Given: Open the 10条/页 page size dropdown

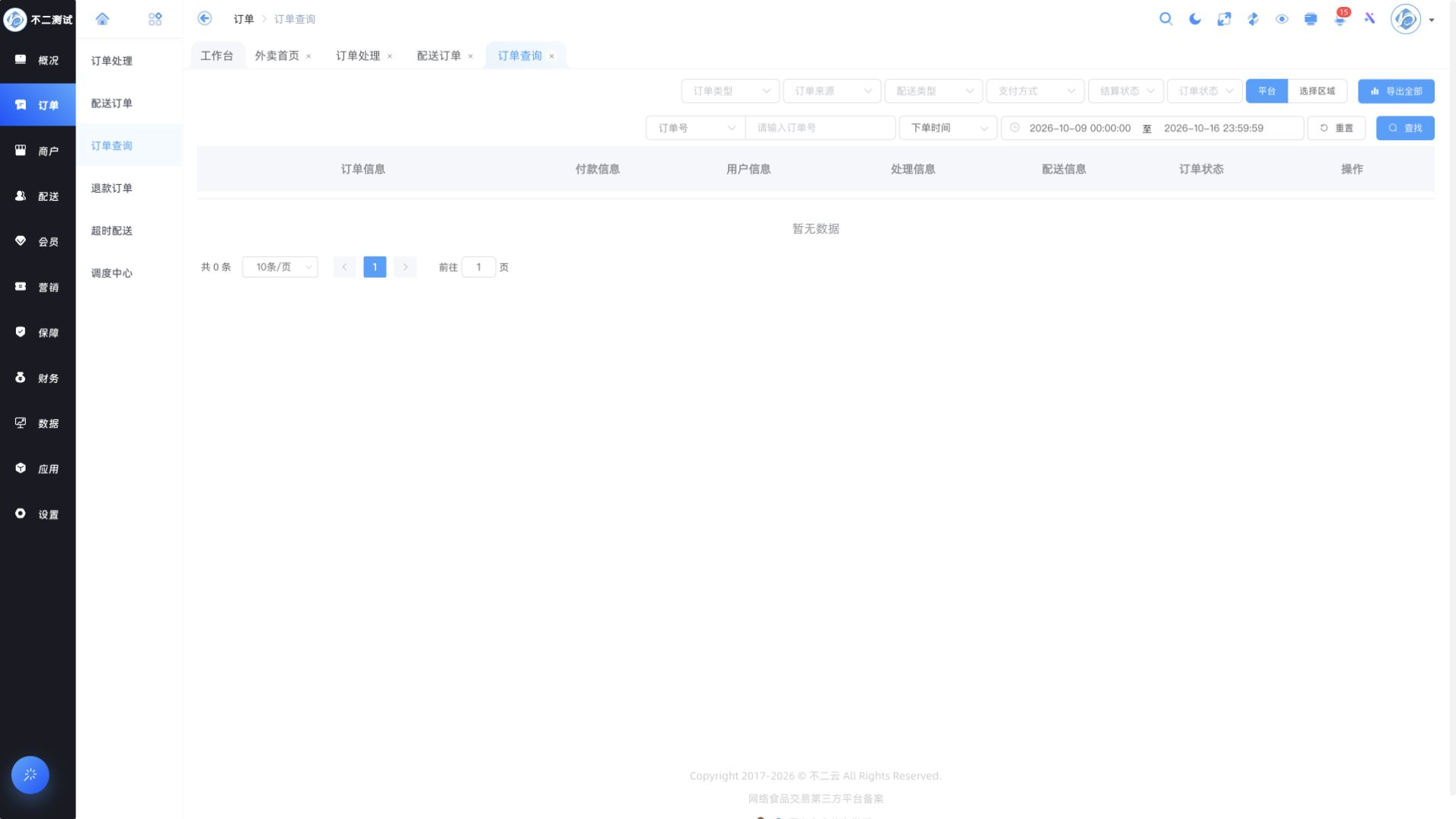Looking at the screenshot, I should coord(280,267).
